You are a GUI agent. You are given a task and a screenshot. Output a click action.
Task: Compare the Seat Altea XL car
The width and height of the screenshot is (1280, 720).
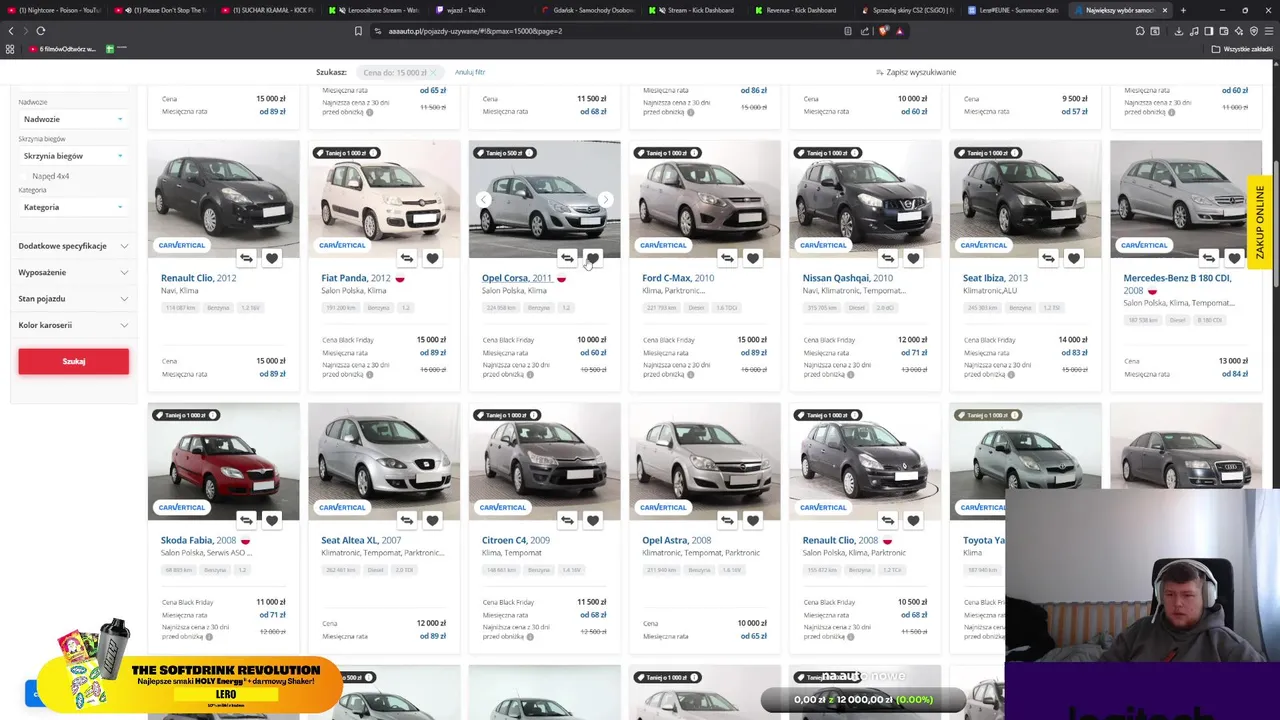pyautogui.click(x=406, y=520)
